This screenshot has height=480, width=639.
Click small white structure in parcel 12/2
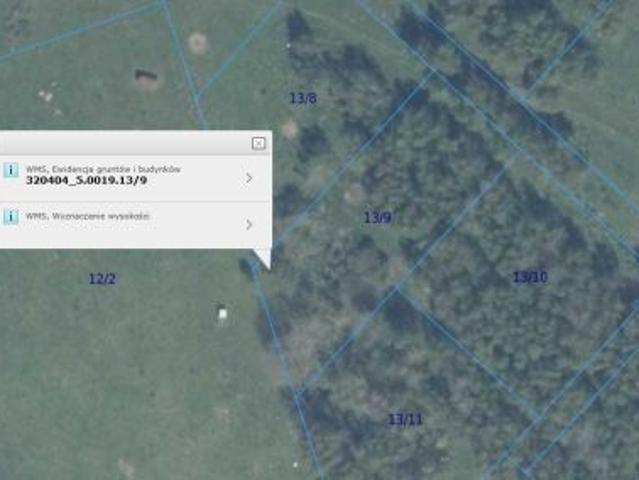pos(222,314)
